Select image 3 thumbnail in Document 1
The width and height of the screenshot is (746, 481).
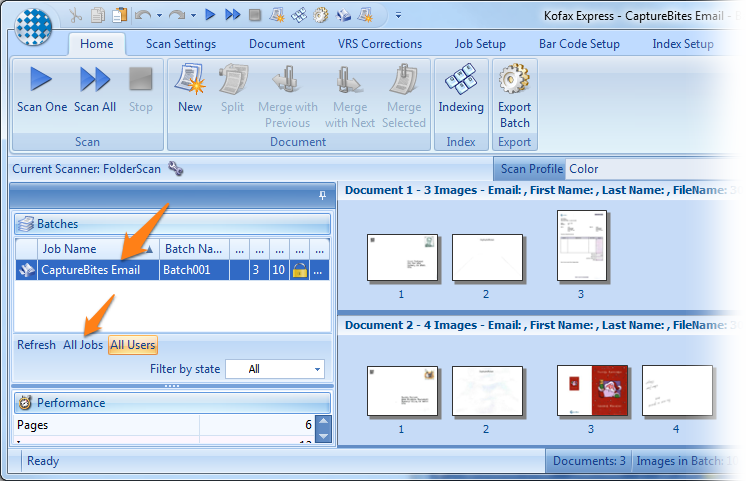click(582, 246)
